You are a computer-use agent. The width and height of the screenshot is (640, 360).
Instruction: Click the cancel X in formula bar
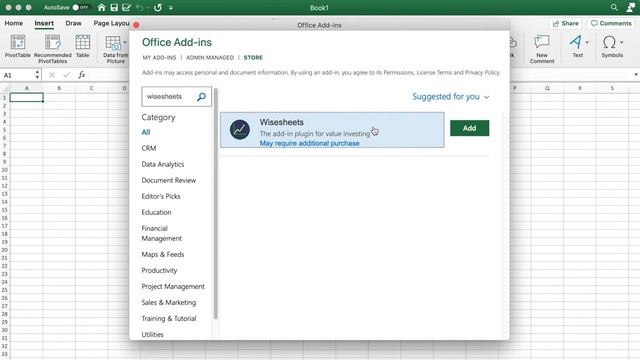pos(51,75)
